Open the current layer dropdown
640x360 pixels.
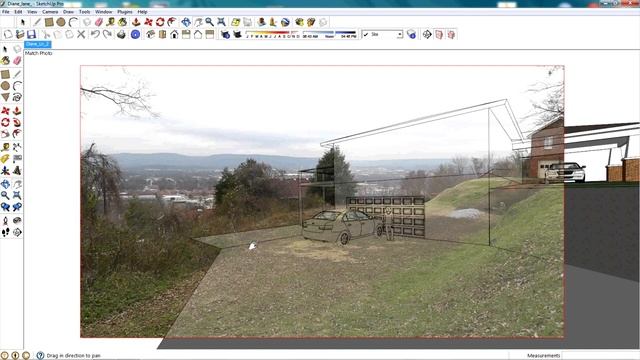point(400,35)
